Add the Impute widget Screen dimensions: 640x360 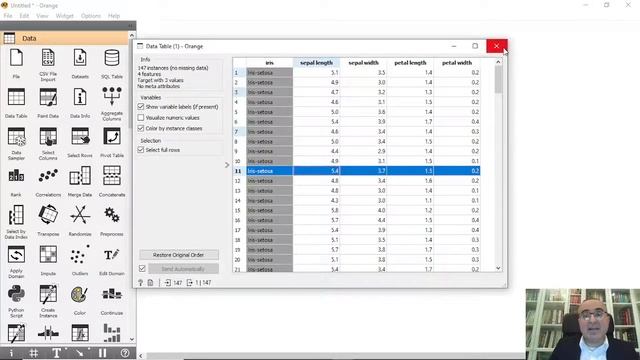(48, 255)
